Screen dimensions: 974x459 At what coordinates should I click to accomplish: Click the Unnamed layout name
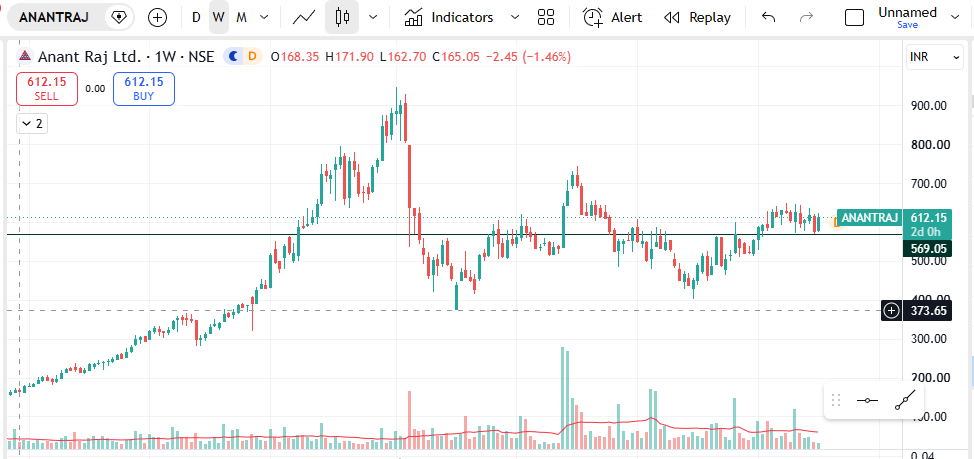pos(907,12)
